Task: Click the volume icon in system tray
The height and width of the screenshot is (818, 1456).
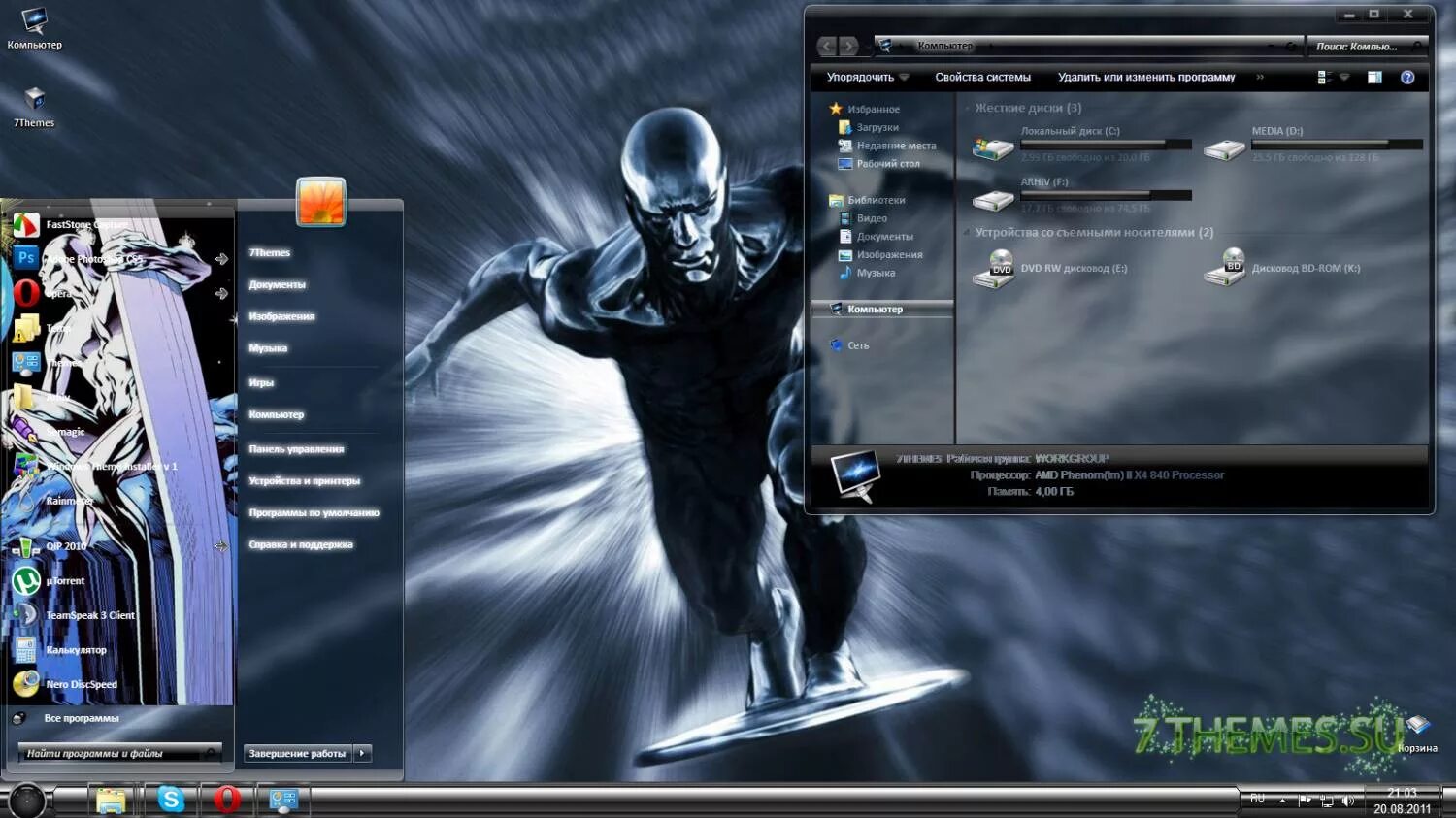Action: pyautogui.click(x=1348, y=801)
